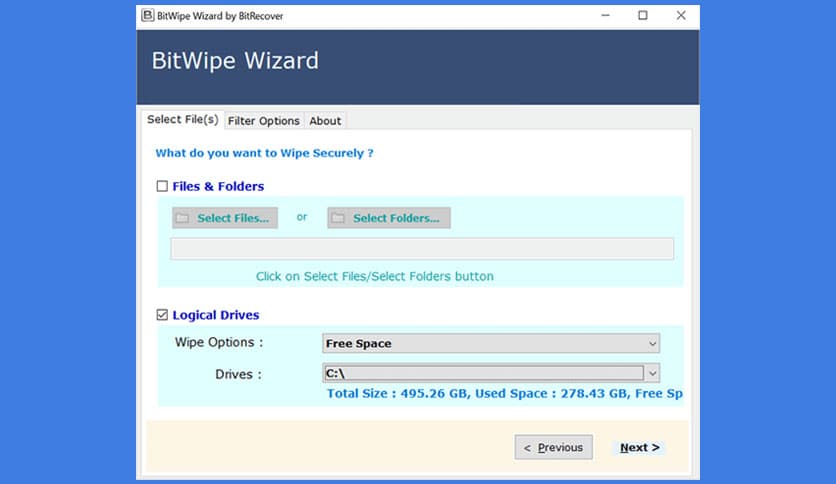Go back with the Previous button
Screen dimensions: 836x484
click(x=553, y=447)
